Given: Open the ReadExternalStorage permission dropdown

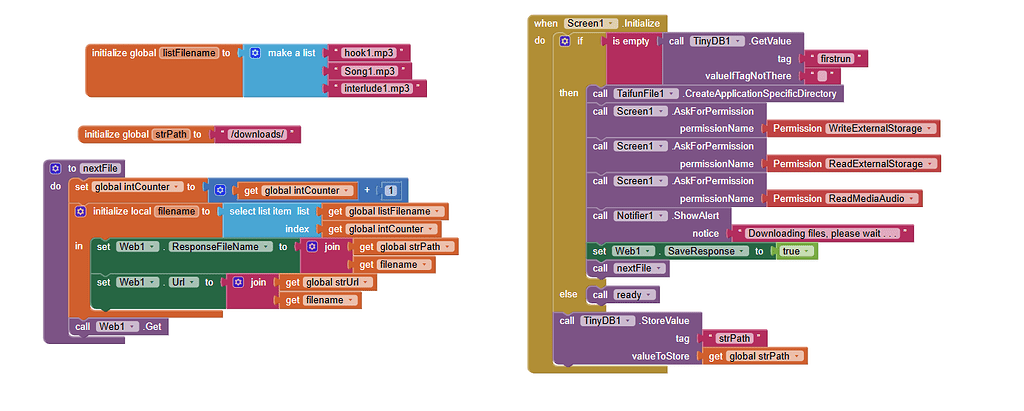Looking at the screenshot, I should pyautogui.click(x=929, y=163).
